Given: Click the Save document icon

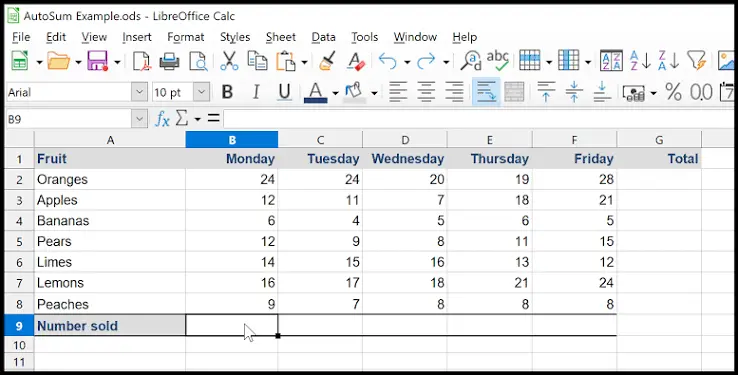Looking at the screenshot, I should coord(97,61).
